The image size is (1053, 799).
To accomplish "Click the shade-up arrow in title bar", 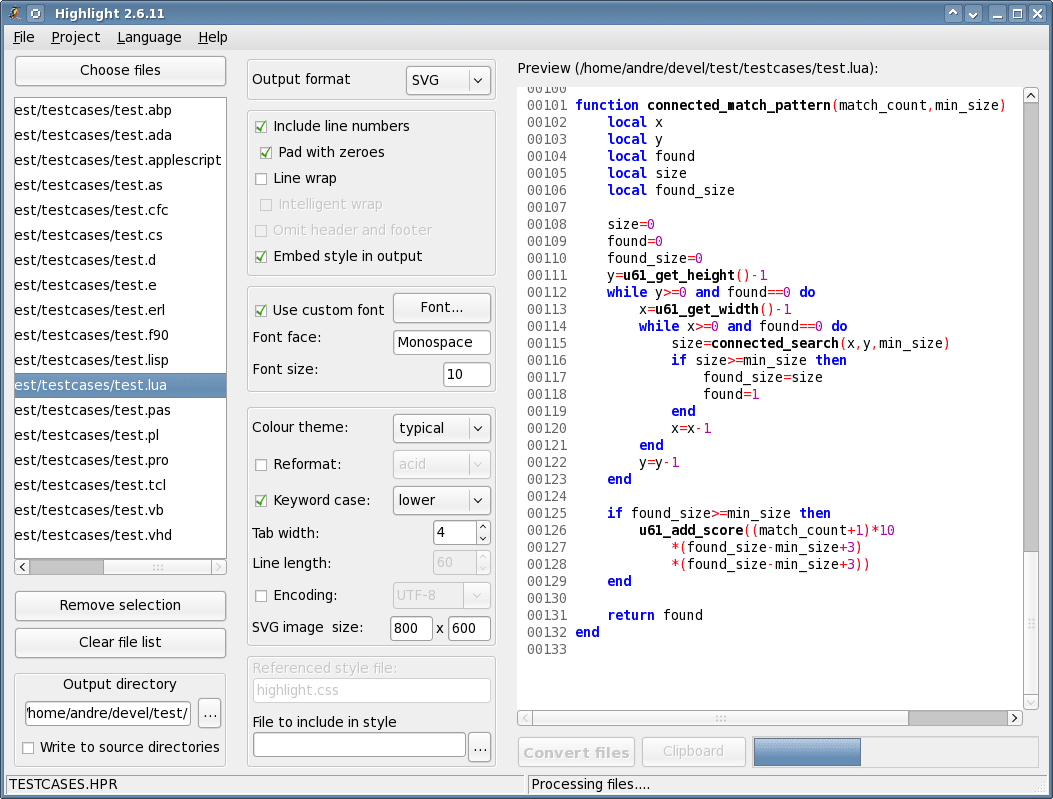I will point(953,13).
